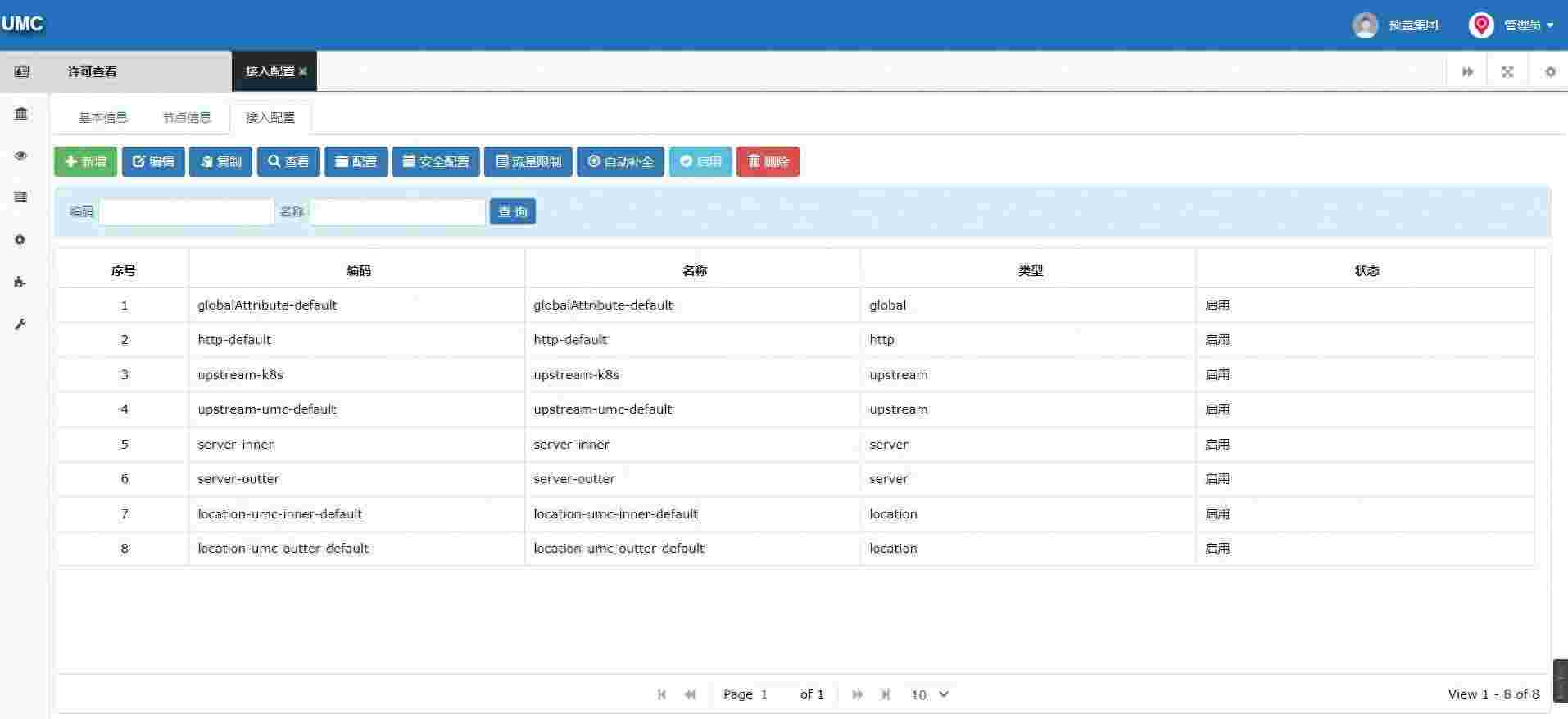Image resolution: width=1568 pixels, height=719 pixels.
Task: Click the sidebar bank building icon
Action: pos(21,113)
